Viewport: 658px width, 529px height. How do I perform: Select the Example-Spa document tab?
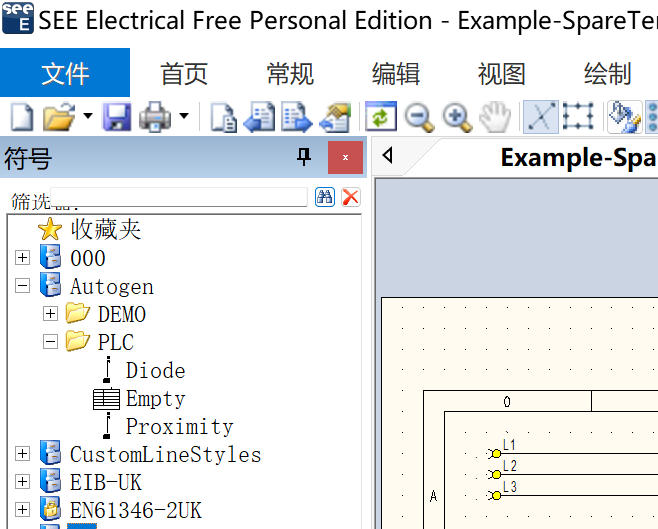(577, 158)
